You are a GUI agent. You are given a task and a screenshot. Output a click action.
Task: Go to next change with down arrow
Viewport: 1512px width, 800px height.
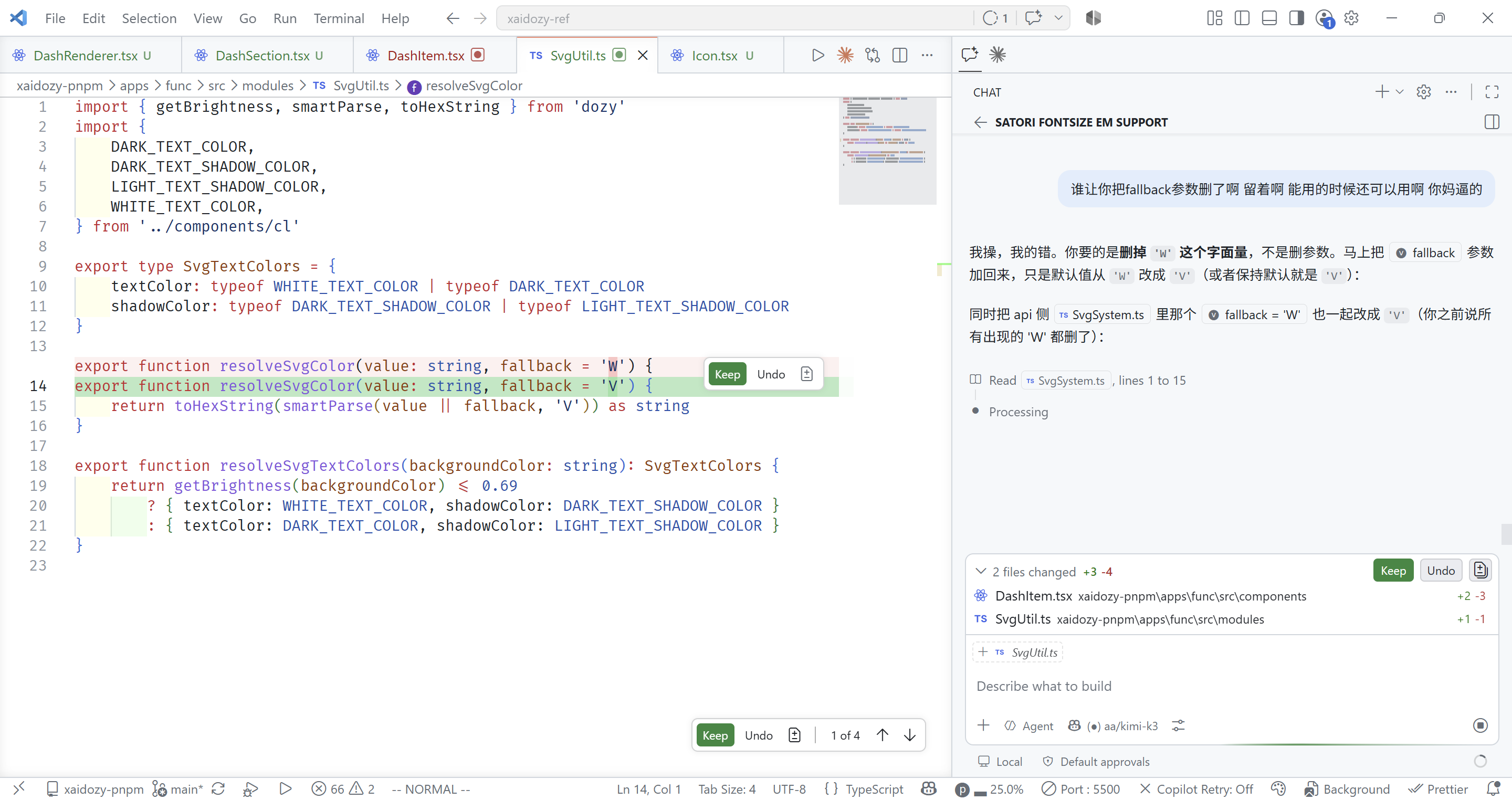pyautogui.click(x=909, y=735)
